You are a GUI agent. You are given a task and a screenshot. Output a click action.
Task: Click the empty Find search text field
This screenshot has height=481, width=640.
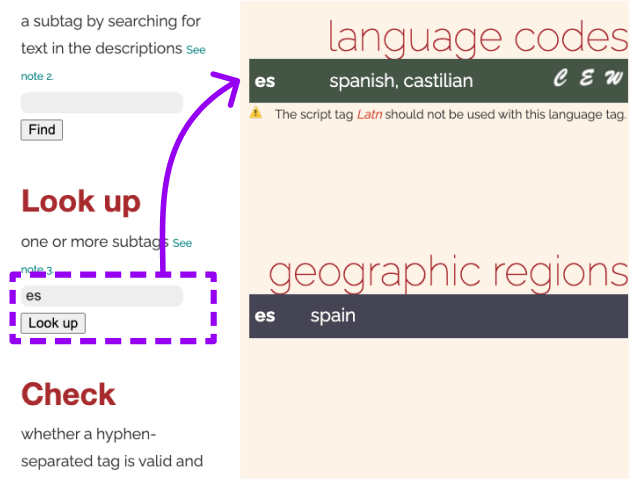click(102, 102)
